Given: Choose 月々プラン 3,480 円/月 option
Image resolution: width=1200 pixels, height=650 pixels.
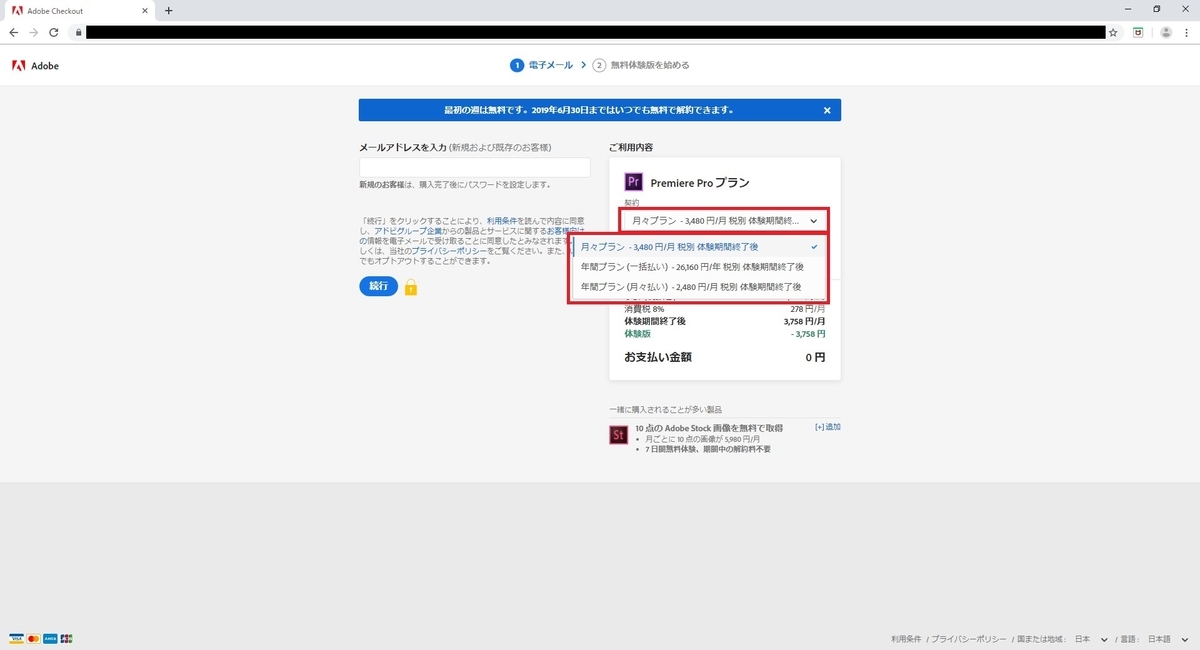Looking at the screenshot, I should coord(698,246).
